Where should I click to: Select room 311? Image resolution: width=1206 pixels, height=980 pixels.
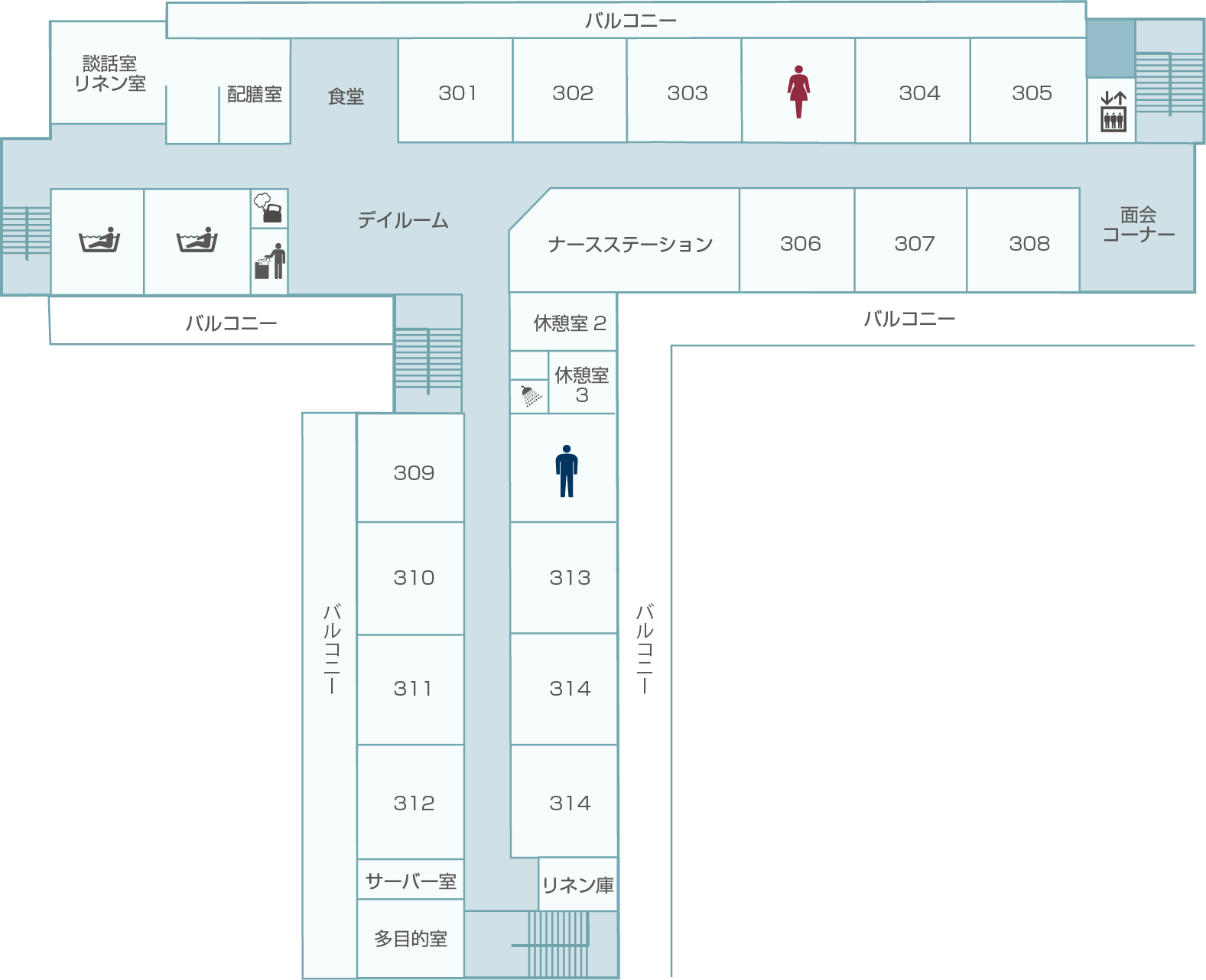click(x=412, y=689)
